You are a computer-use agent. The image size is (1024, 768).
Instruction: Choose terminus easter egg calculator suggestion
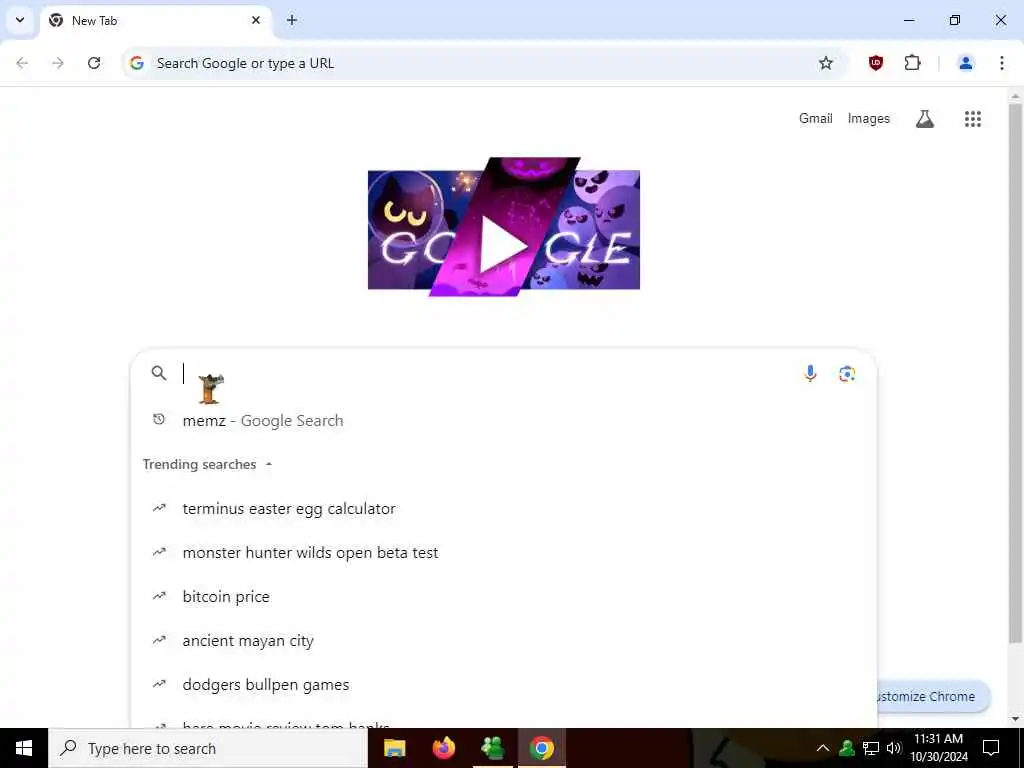tap(504, 509)
